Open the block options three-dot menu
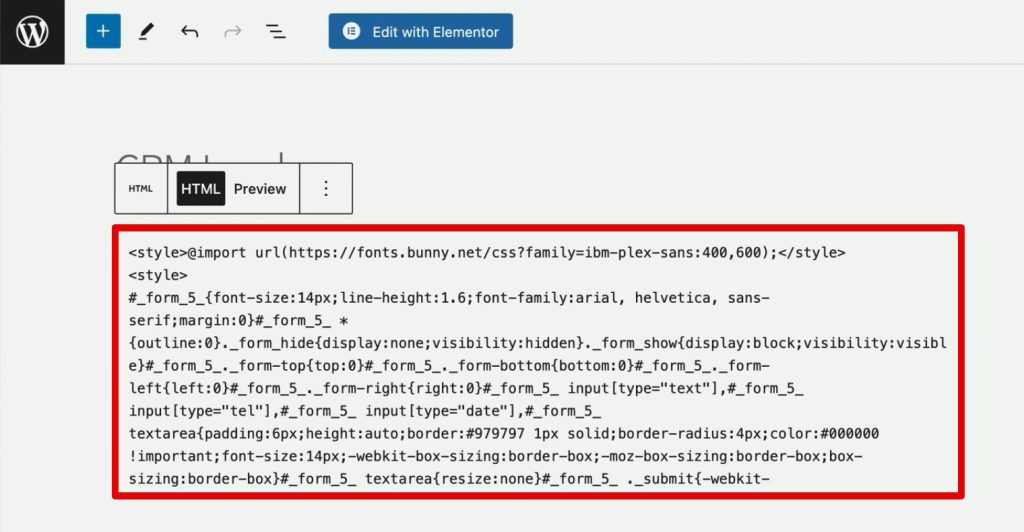This screenshot has height=532, width=1024. click(x=326, y=189)
